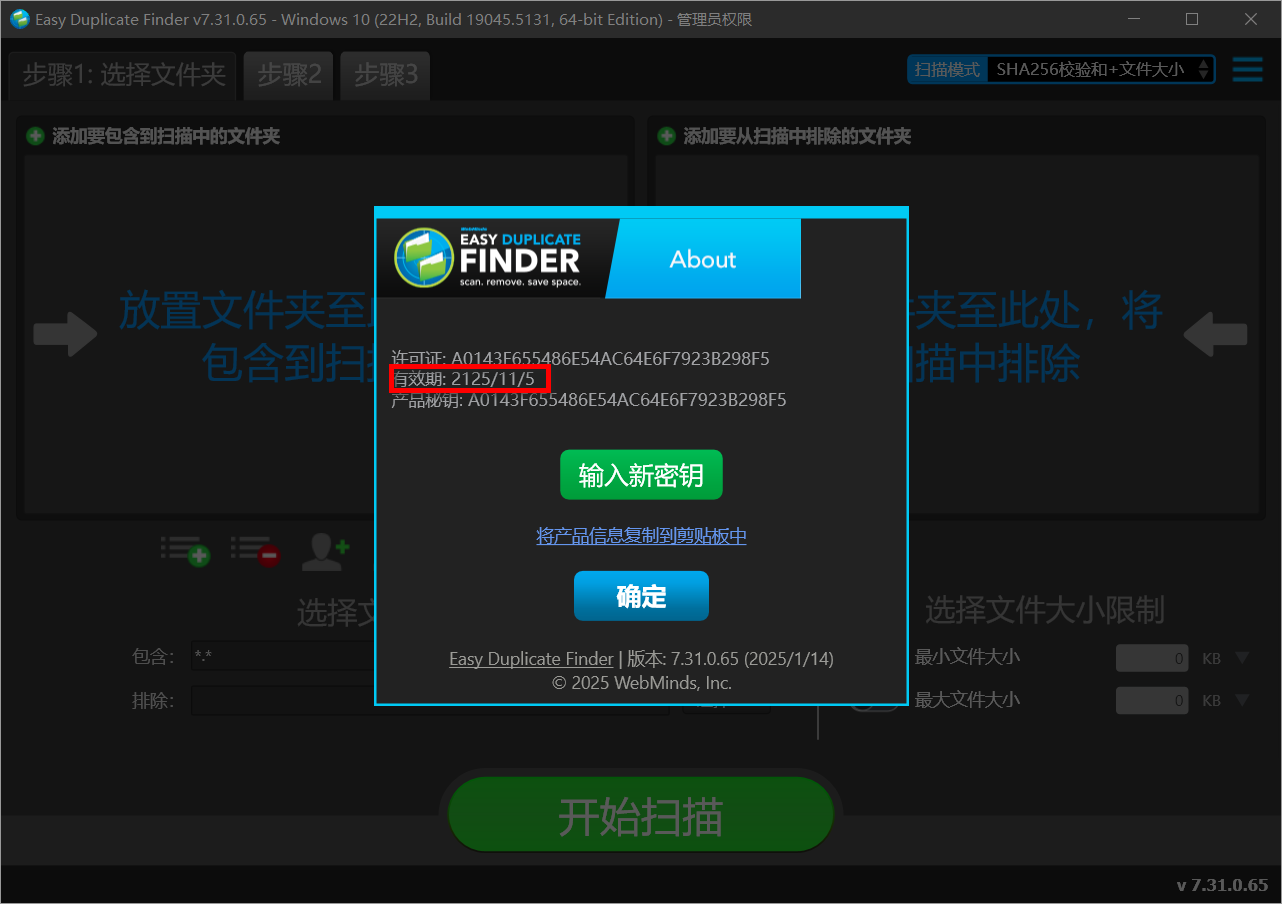Open the hamburger menu in top right
Viewport: 1282px width, 904px height.
click(1247, 70)
